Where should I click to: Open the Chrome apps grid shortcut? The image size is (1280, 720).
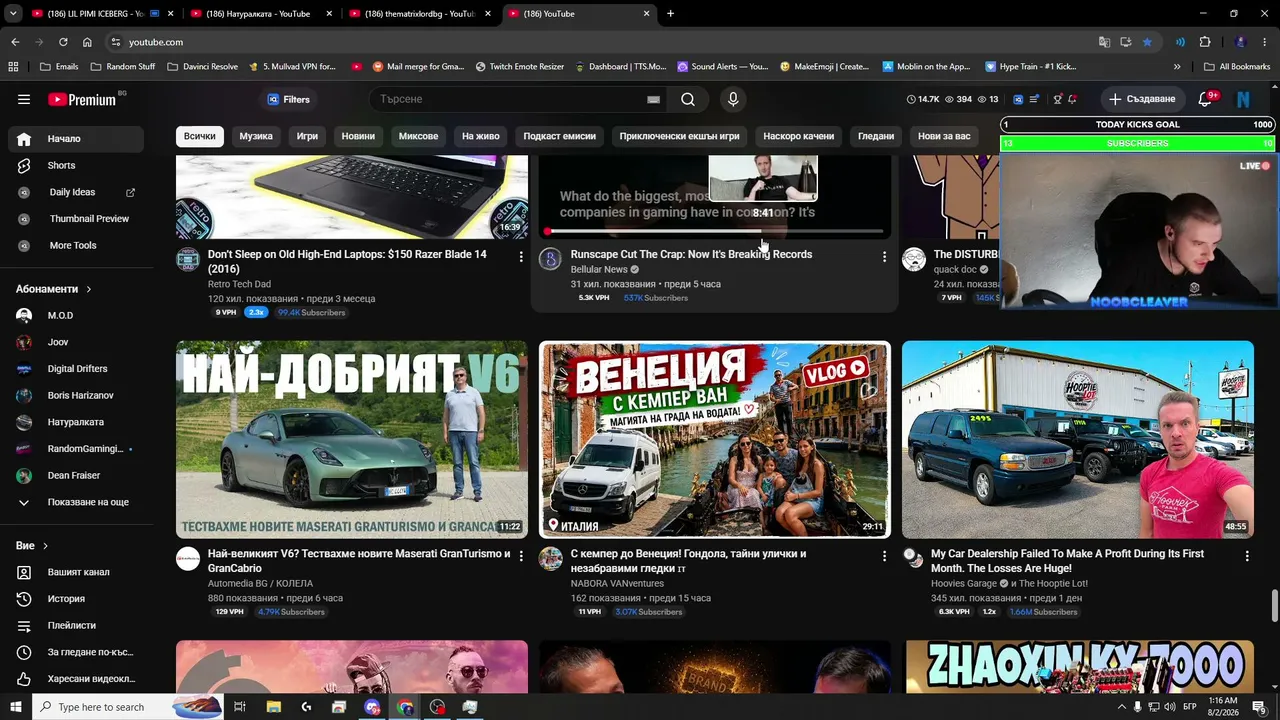click(x=13, y=67)
